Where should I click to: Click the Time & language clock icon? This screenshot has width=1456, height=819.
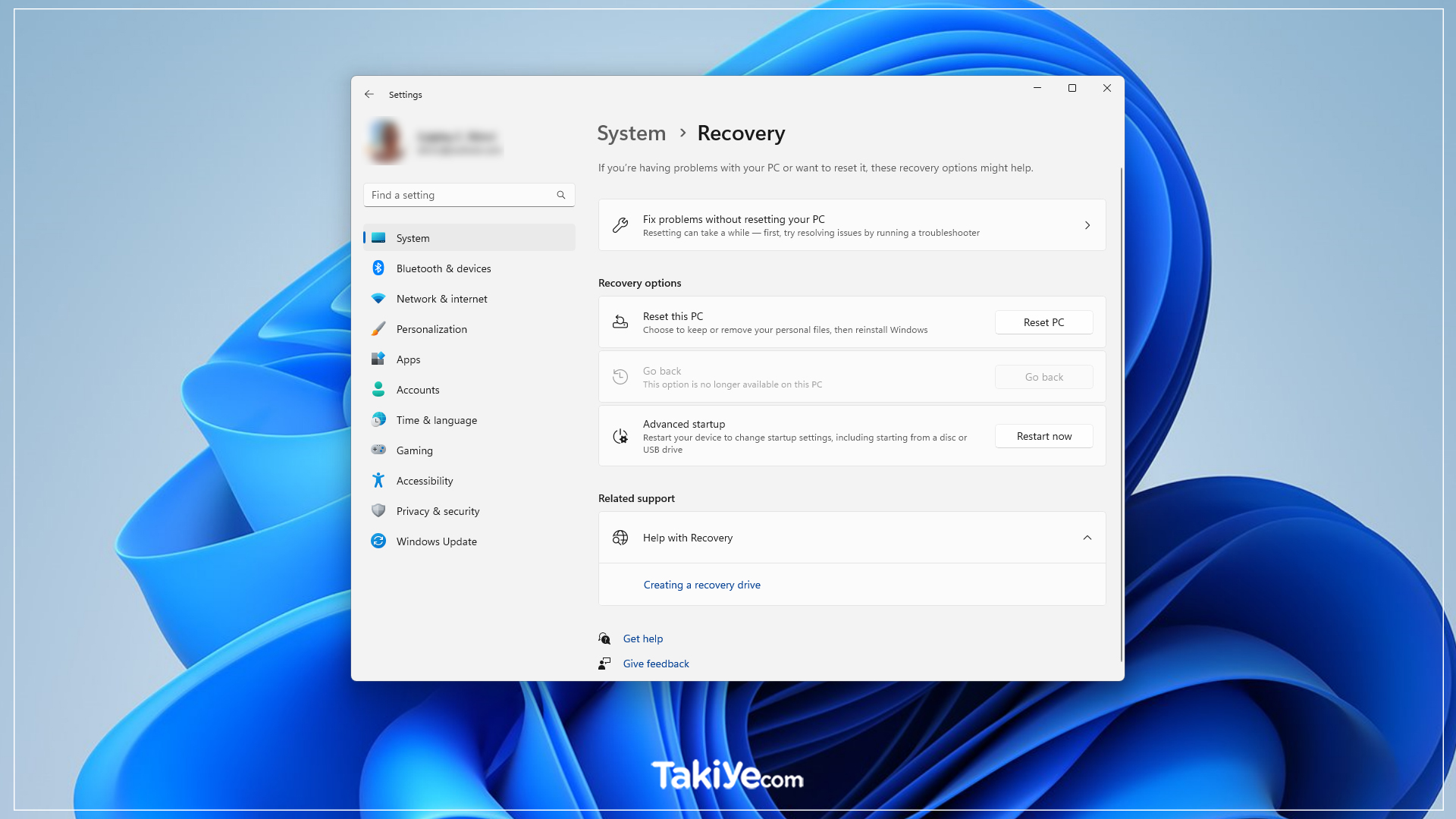[378, 419]
